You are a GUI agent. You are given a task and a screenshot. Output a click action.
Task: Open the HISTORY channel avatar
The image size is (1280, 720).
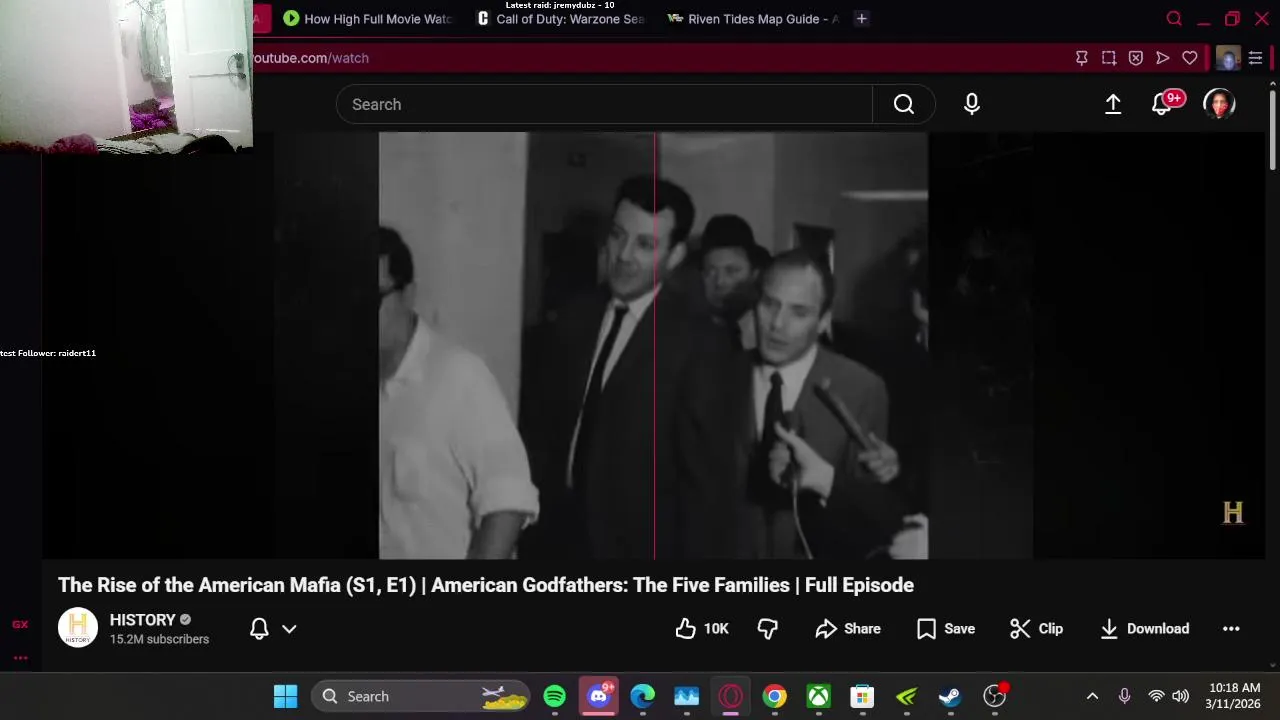coord(78,628)
